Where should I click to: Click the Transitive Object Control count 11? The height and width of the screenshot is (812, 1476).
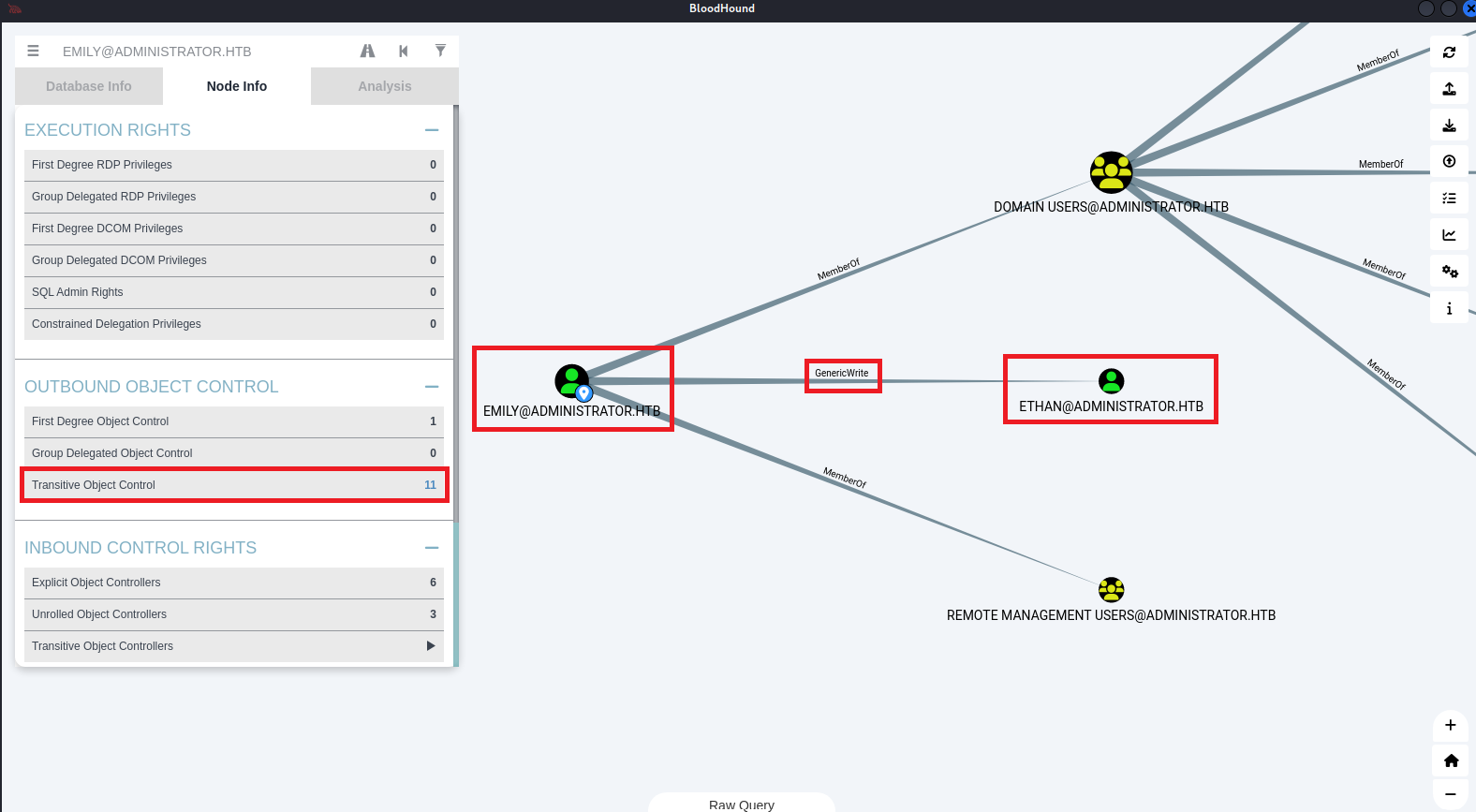tap(430, 485)
